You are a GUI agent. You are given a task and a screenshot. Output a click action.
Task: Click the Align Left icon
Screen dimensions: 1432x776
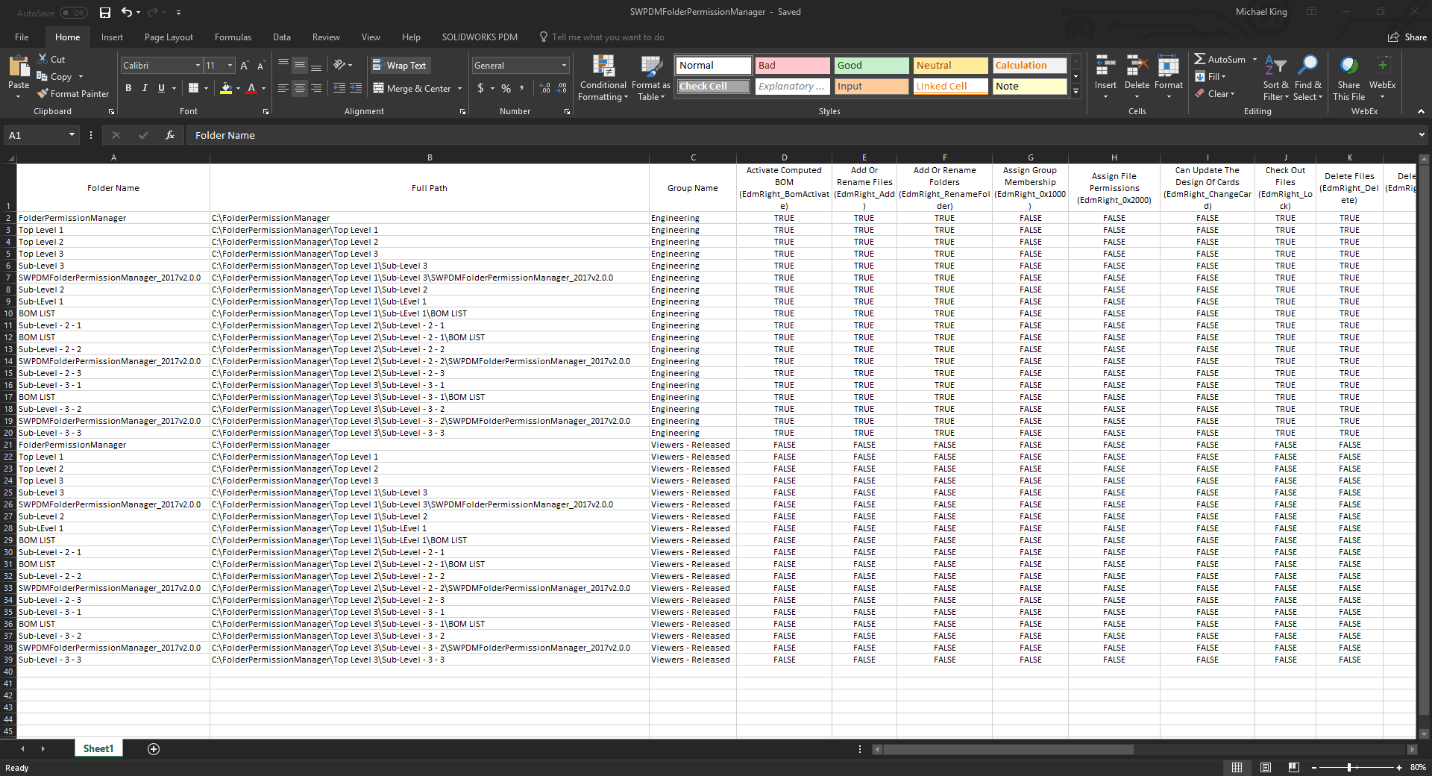click(284, 88)
